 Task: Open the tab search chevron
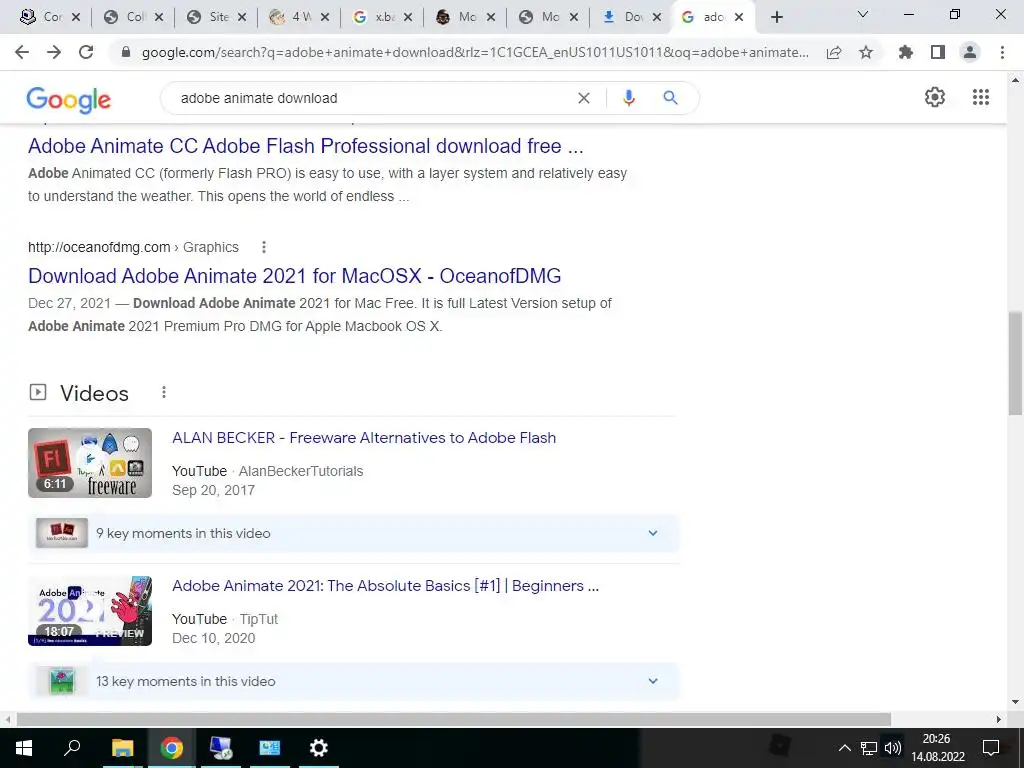pyautogui.click(x=863, y=14)
